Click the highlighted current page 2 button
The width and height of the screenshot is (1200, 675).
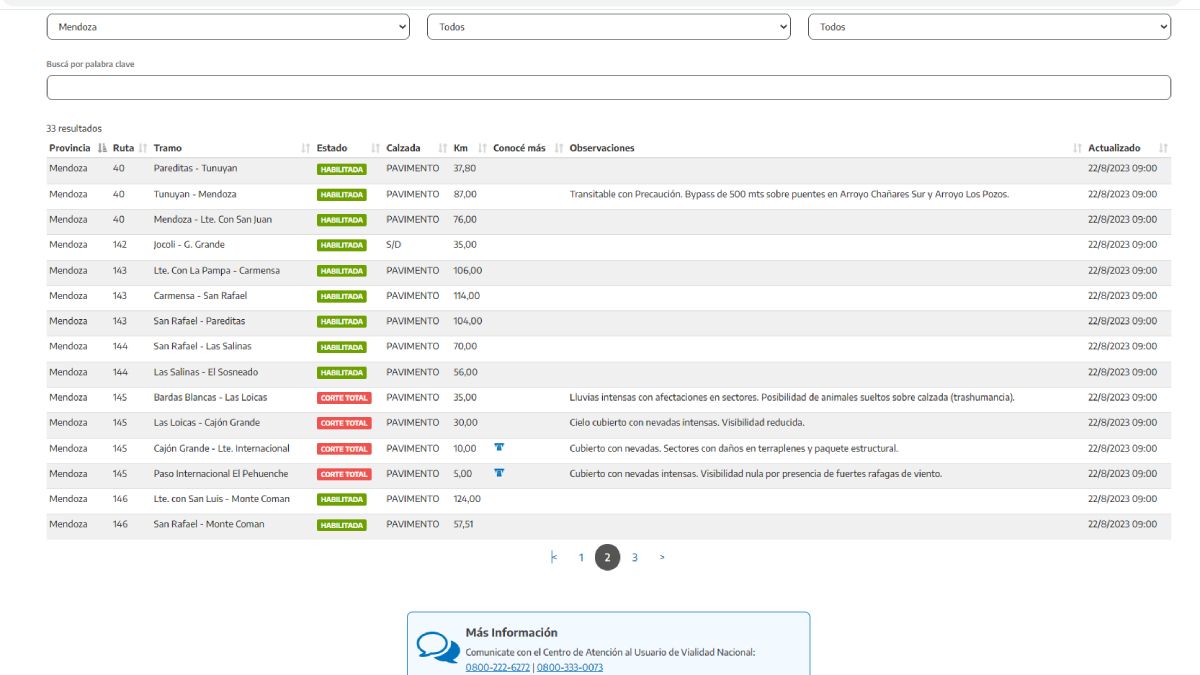(607, 558)
